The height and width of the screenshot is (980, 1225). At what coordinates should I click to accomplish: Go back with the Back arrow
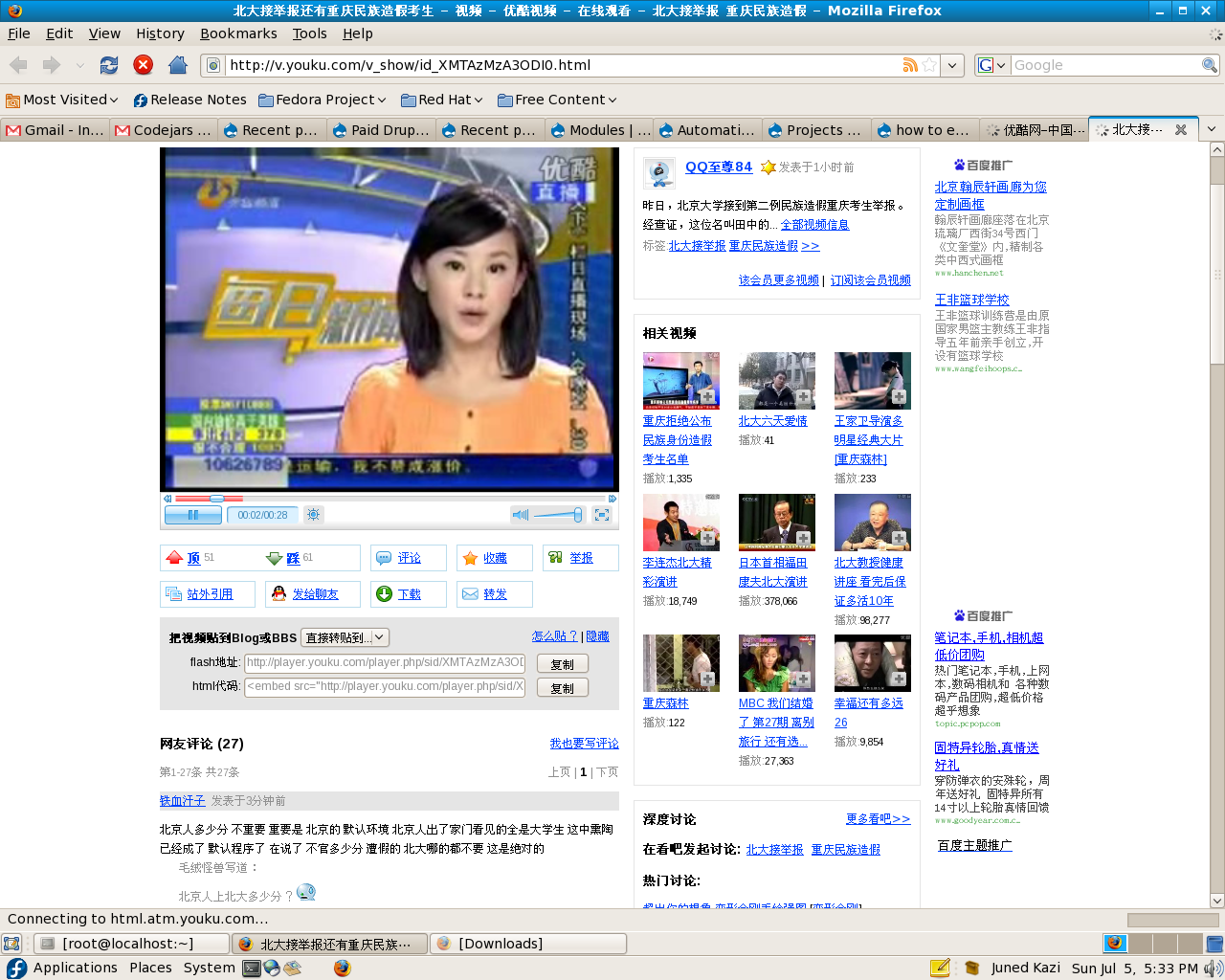click(x=18, y=65)
